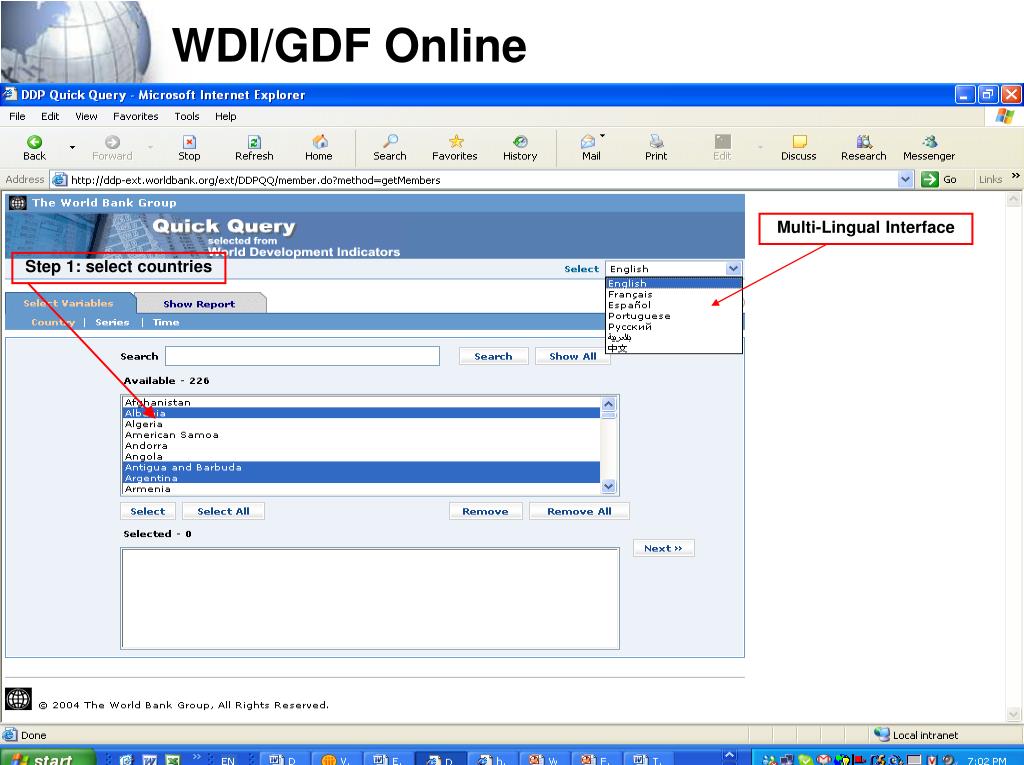Viewport: 1024px width, 765px height.
Task: Click the EN language indicator on the taskbar
Action: click(x=228, y=760)
